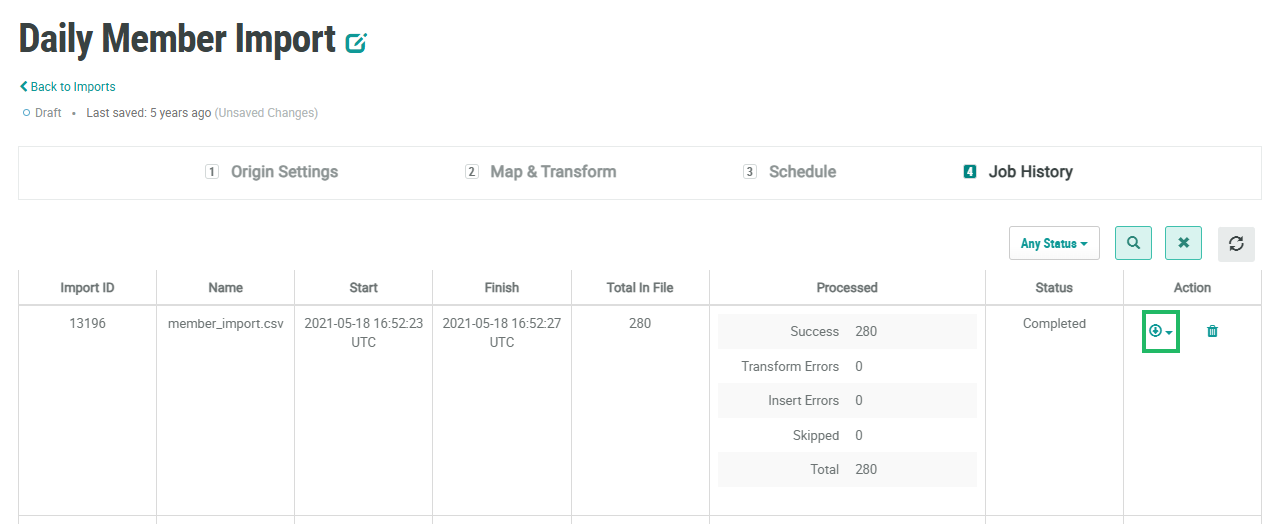The width and height of the screenshot is (1272, 524).
Task: Click the Total In File column header
Action: coord(640,288)
